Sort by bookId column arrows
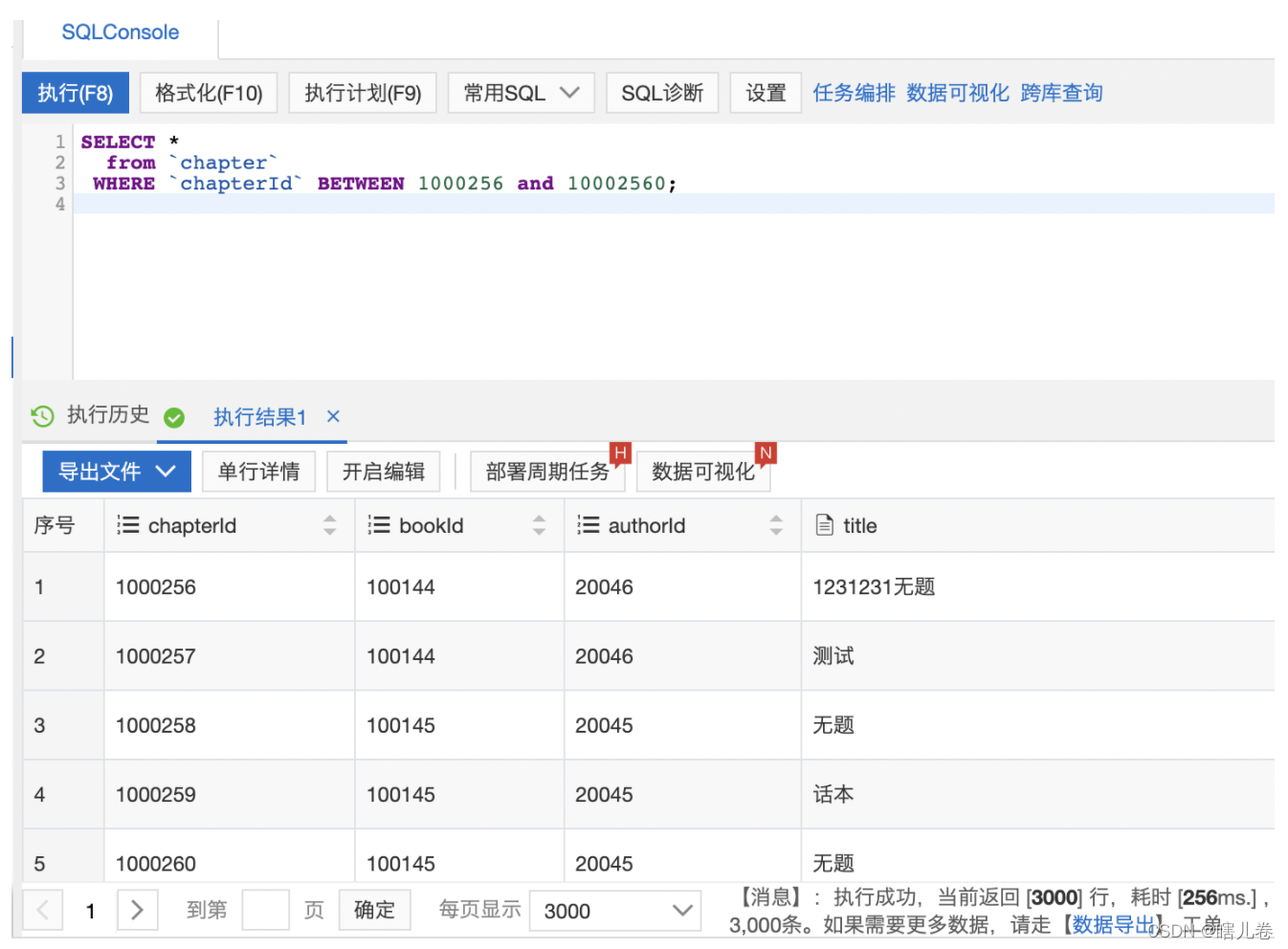The height and width of the screenshot is (949, 1288). [540, 525]
